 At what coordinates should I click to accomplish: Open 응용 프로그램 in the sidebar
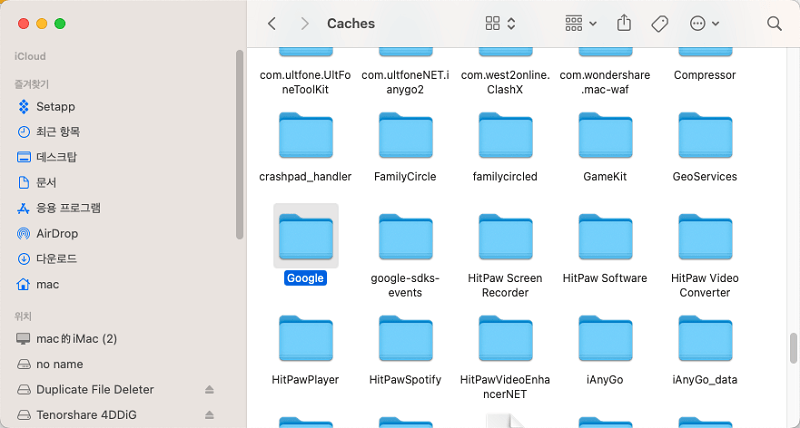(68, 208)
